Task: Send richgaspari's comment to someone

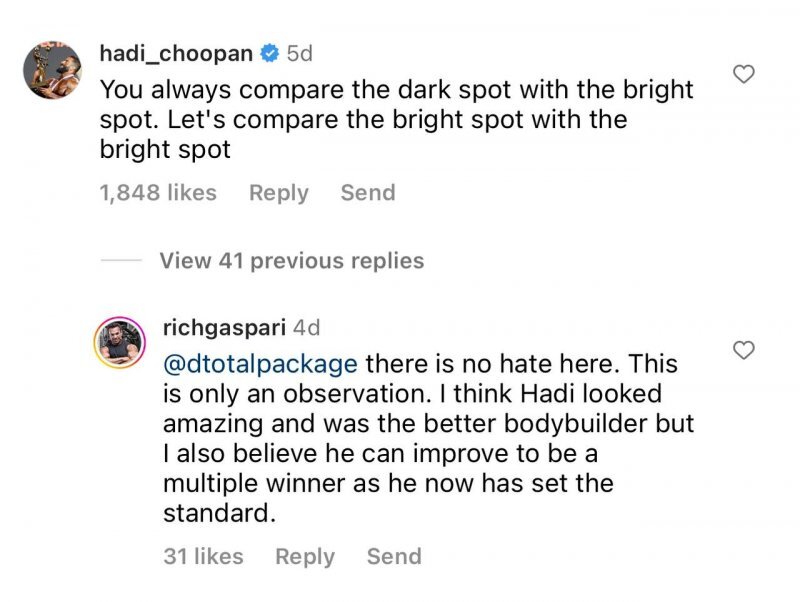Action: point(394,556)
